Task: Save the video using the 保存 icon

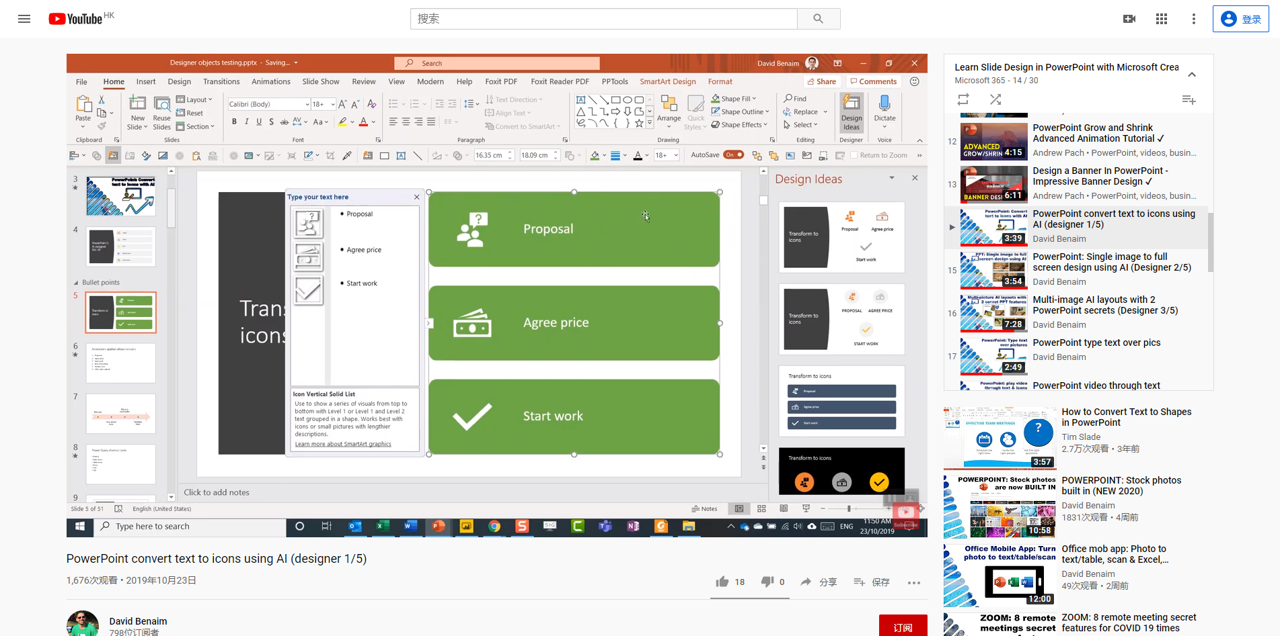Action: [859, 582]
